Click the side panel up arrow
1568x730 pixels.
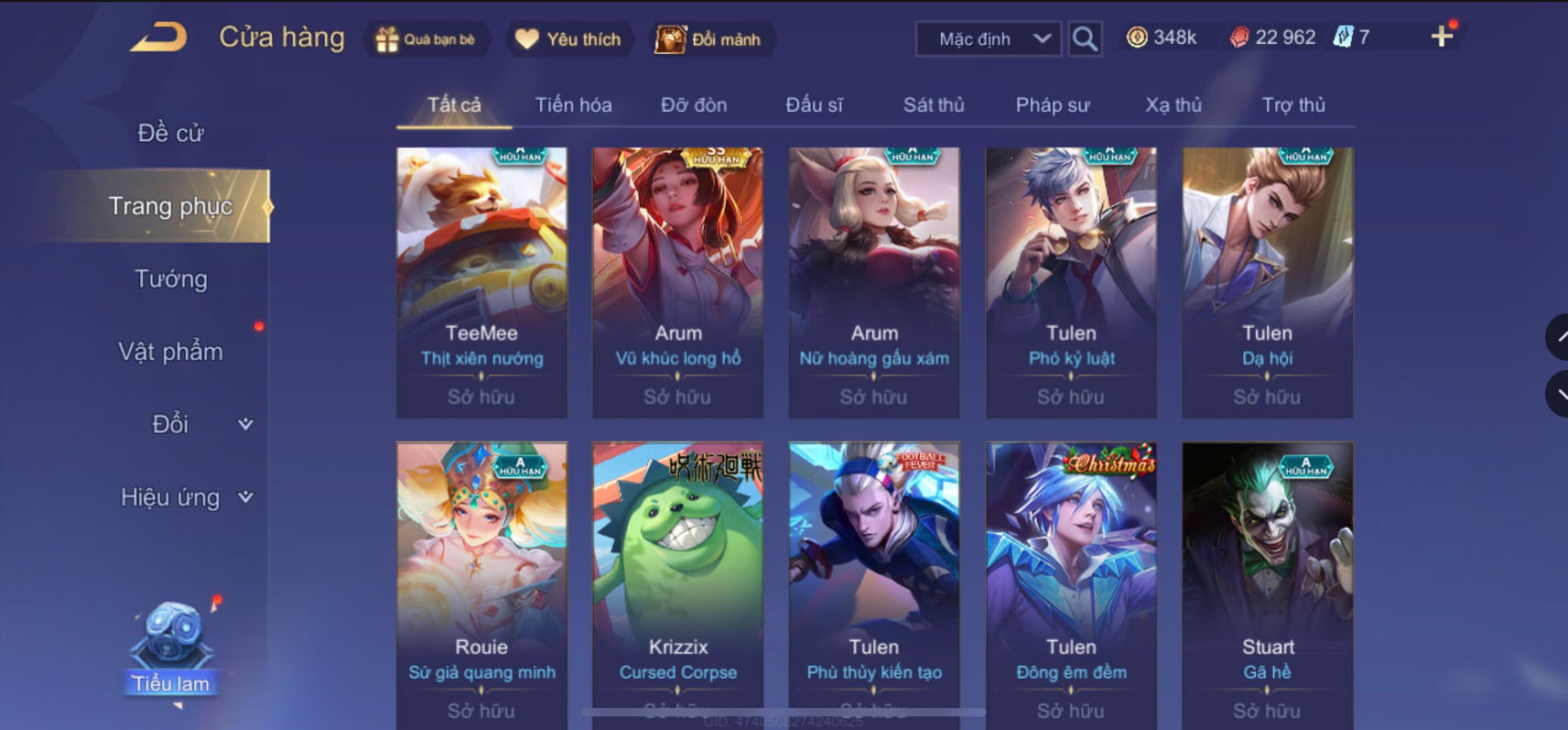pyautogui.click(x=1558, y=337)
